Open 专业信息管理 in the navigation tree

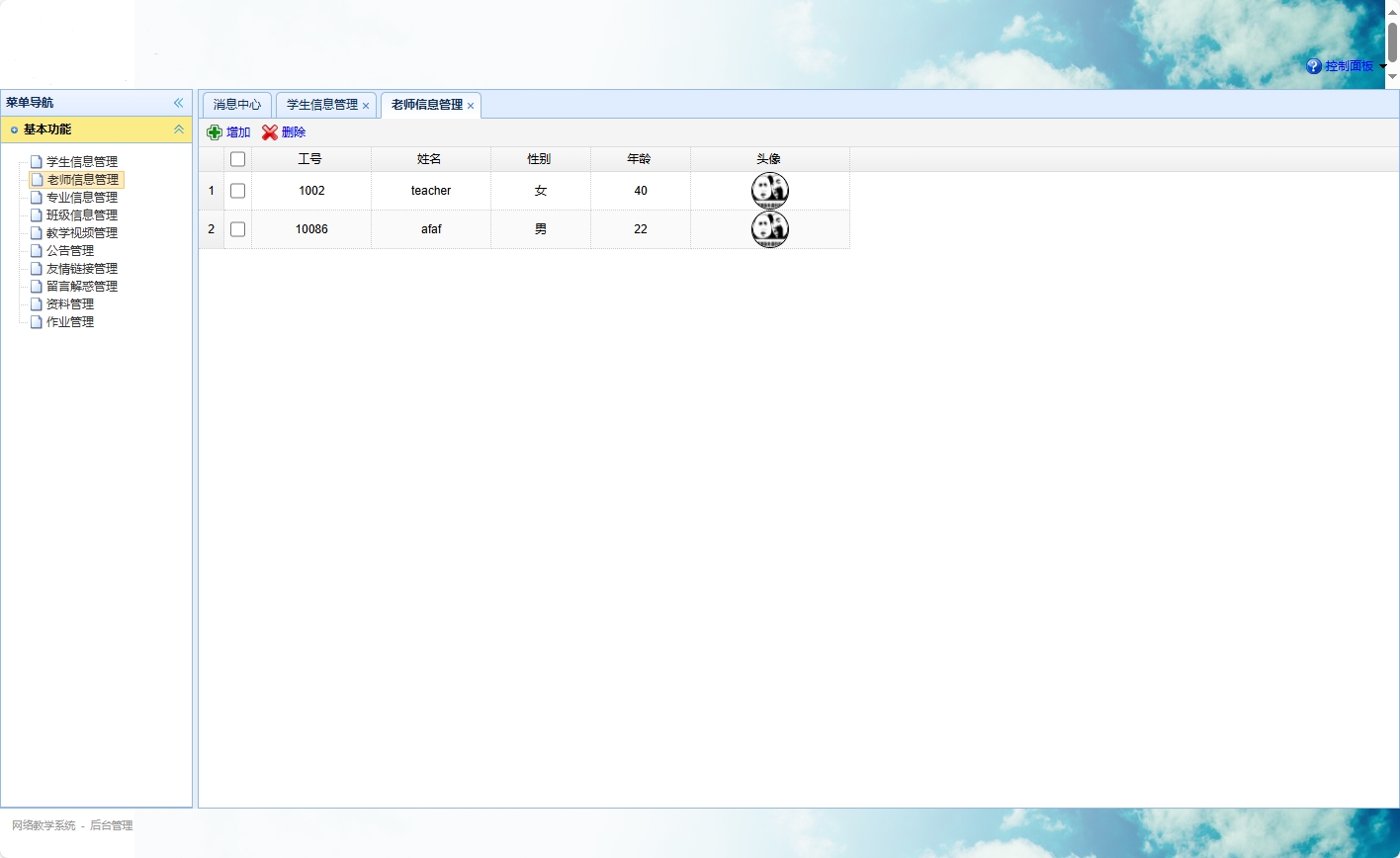point(82,198)
